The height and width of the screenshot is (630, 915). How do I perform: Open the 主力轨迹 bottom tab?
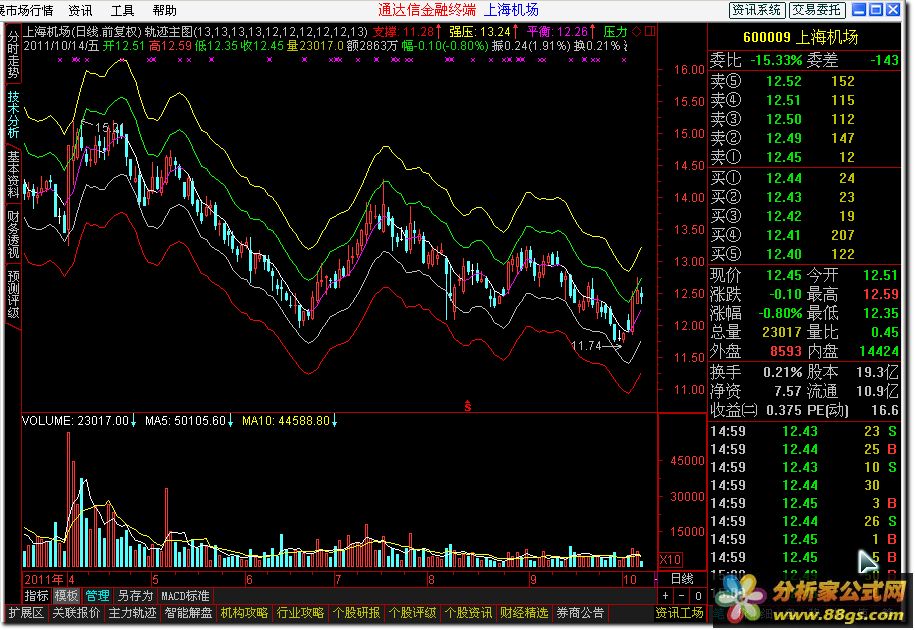[x=132, y=613]
